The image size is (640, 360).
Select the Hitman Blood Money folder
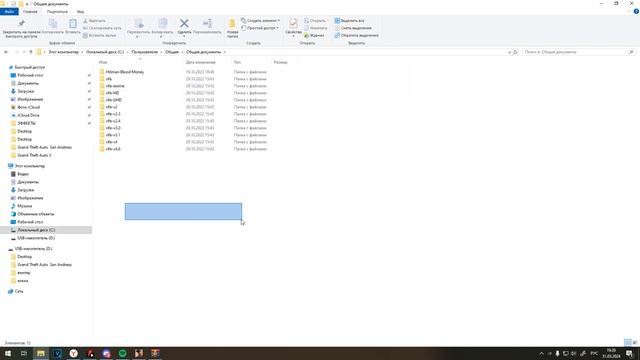124,72
